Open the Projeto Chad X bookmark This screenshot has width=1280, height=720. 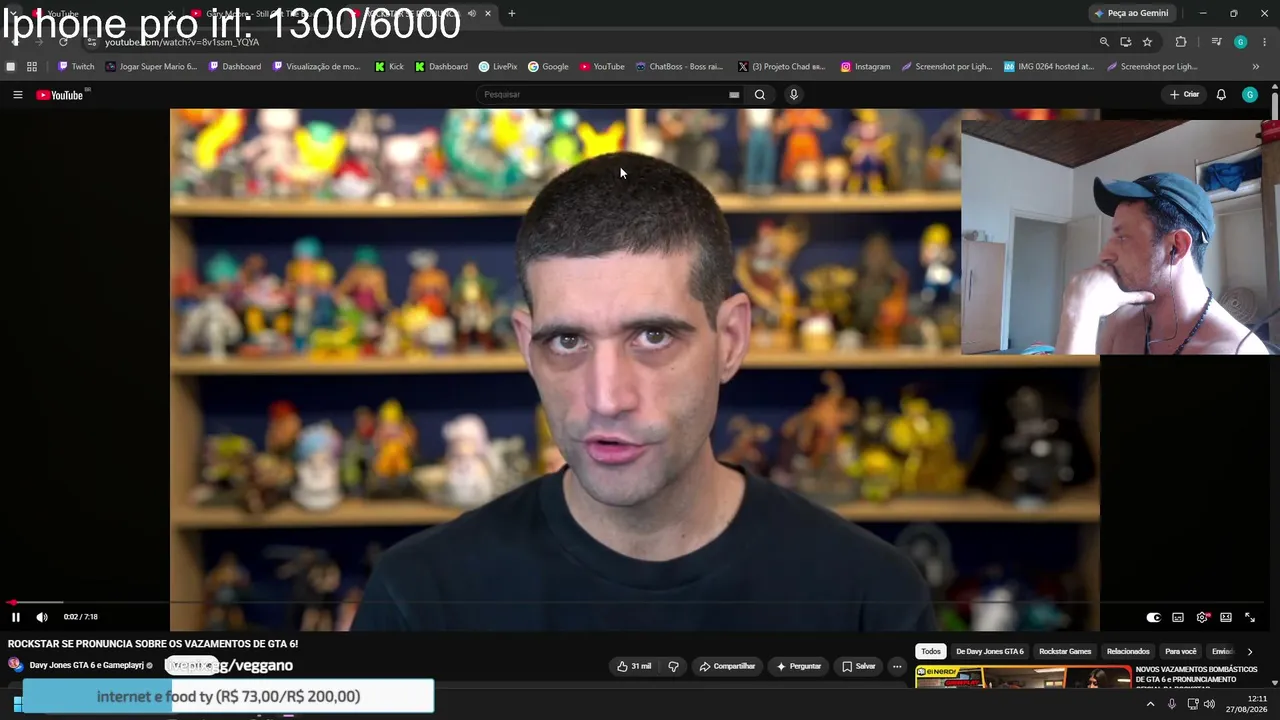(x=782, y=67)
